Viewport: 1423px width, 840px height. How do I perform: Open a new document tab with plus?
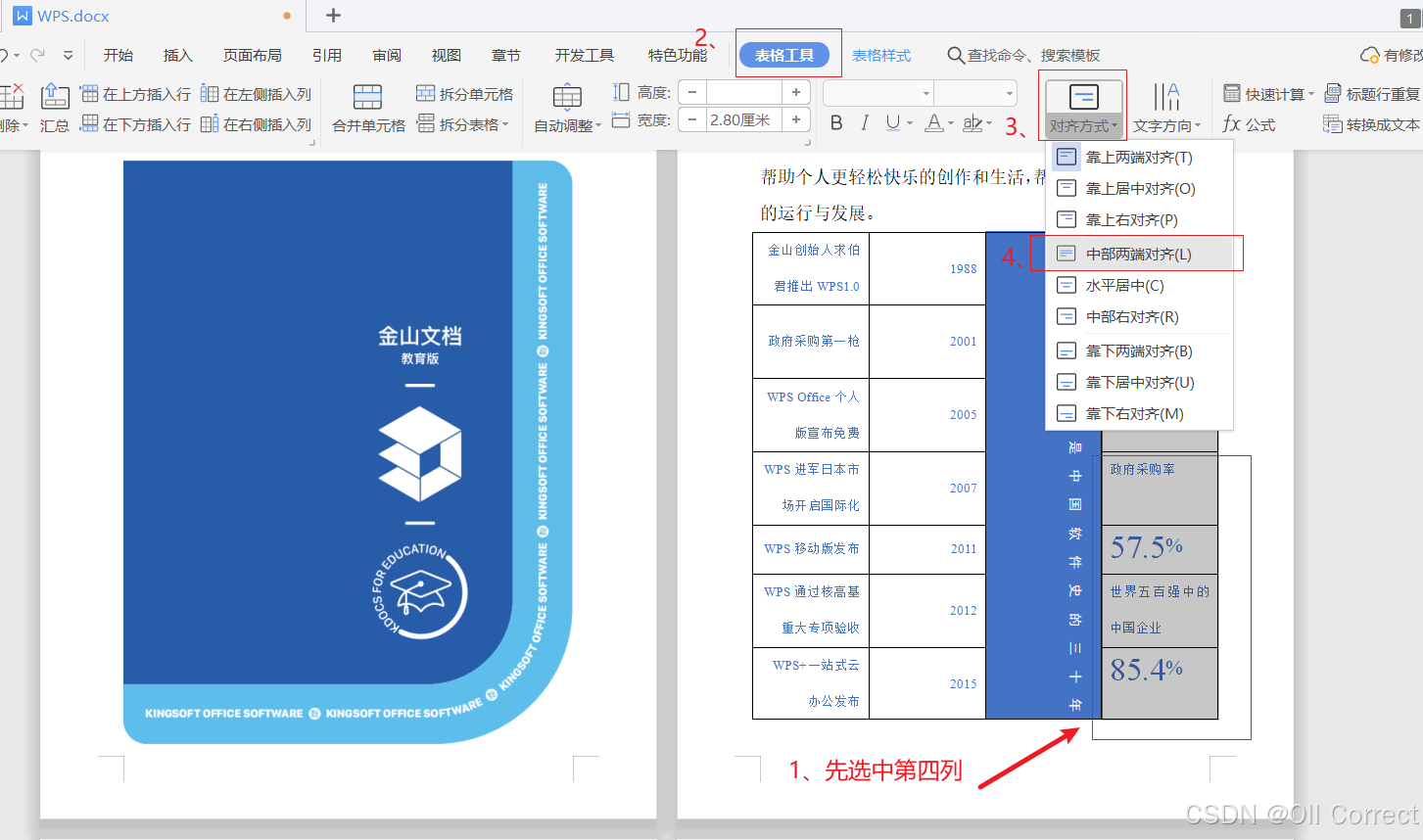pos(333,15)
